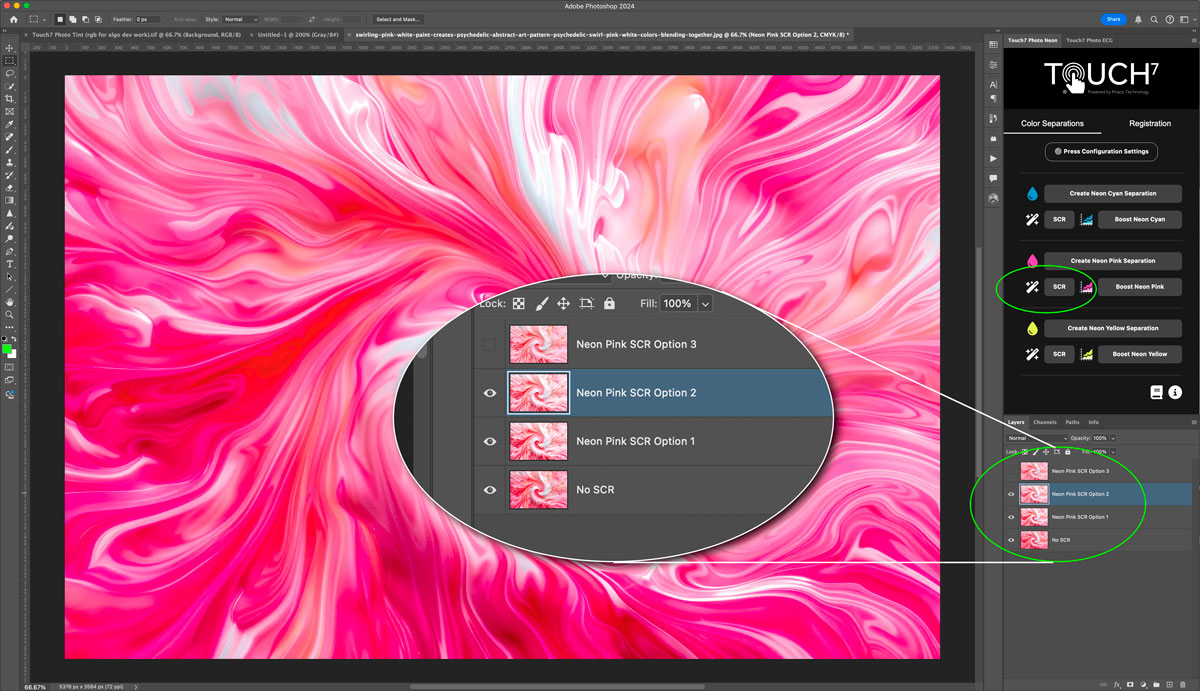Open the Layers panel flyout menu
The width and height of the screenshot is (1200, 691).
coord(1194,422)
